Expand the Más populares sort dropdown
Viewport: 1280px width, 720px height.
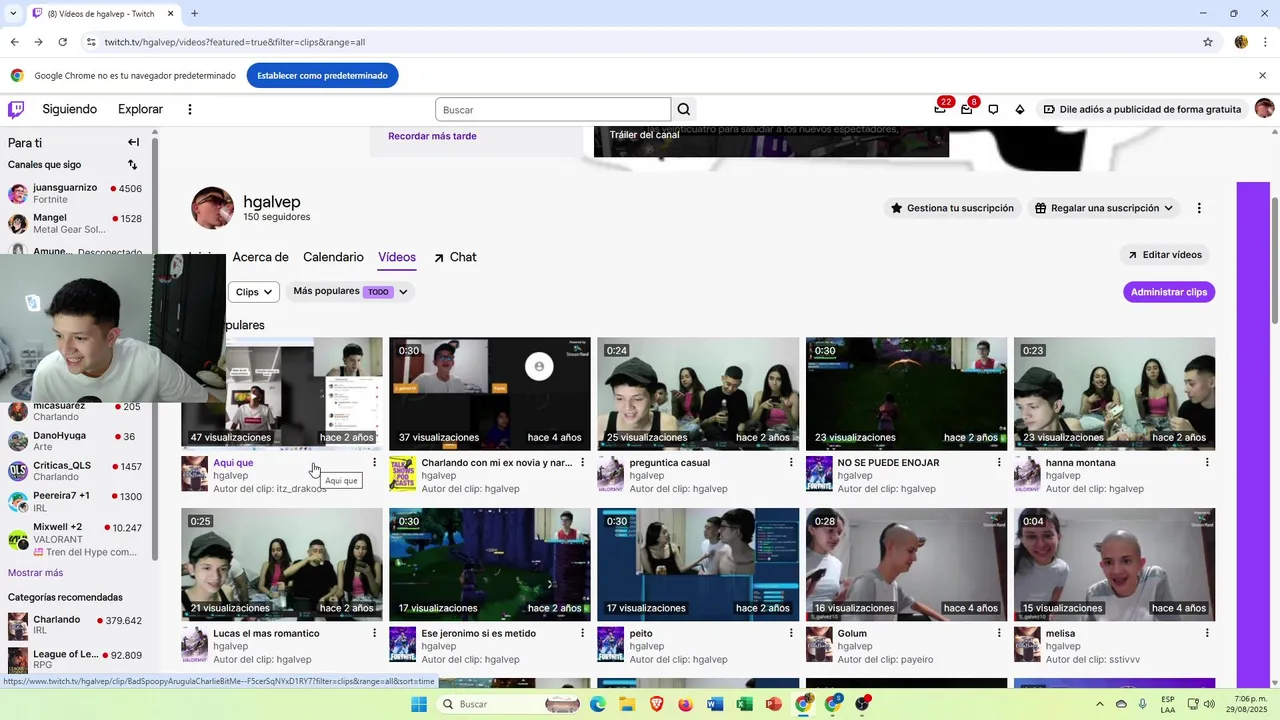pos(351,292)
